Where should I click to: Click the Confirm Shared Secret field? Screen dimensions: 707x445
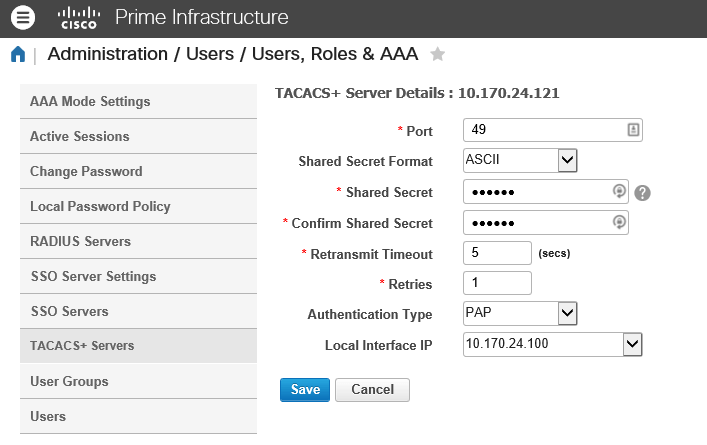[x=546, y=222]
